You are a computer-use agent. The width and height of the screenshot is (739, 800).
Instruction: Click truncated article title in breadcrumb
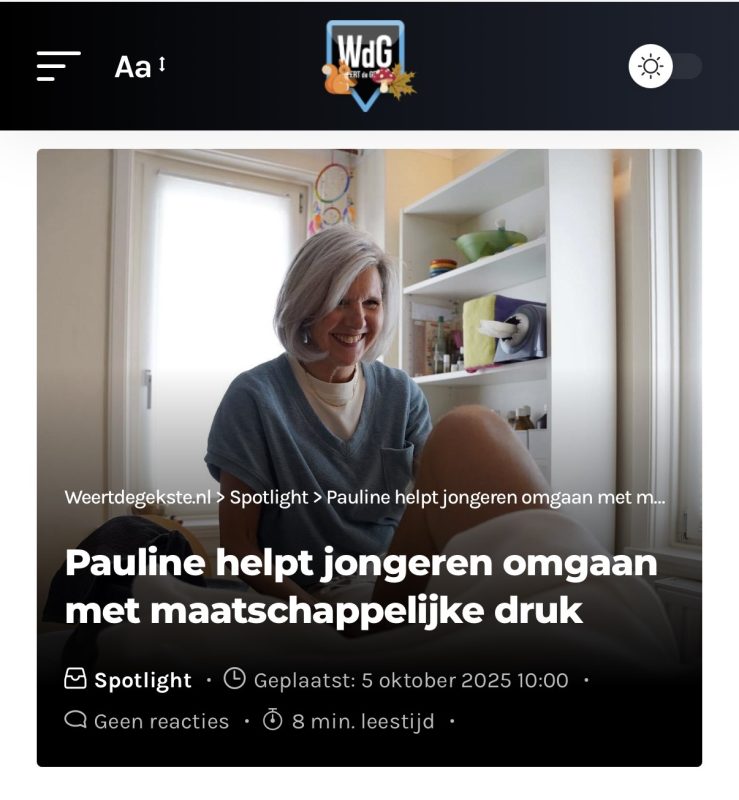coord(496,497)
